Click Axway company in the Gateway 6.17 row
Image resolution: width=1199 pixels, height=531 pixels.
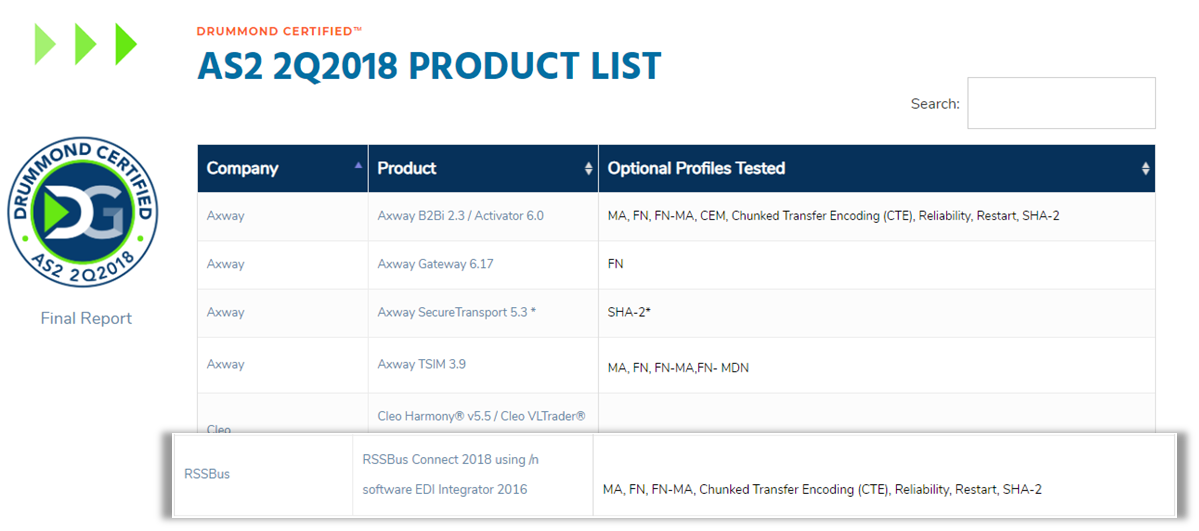tap(226, 264)
